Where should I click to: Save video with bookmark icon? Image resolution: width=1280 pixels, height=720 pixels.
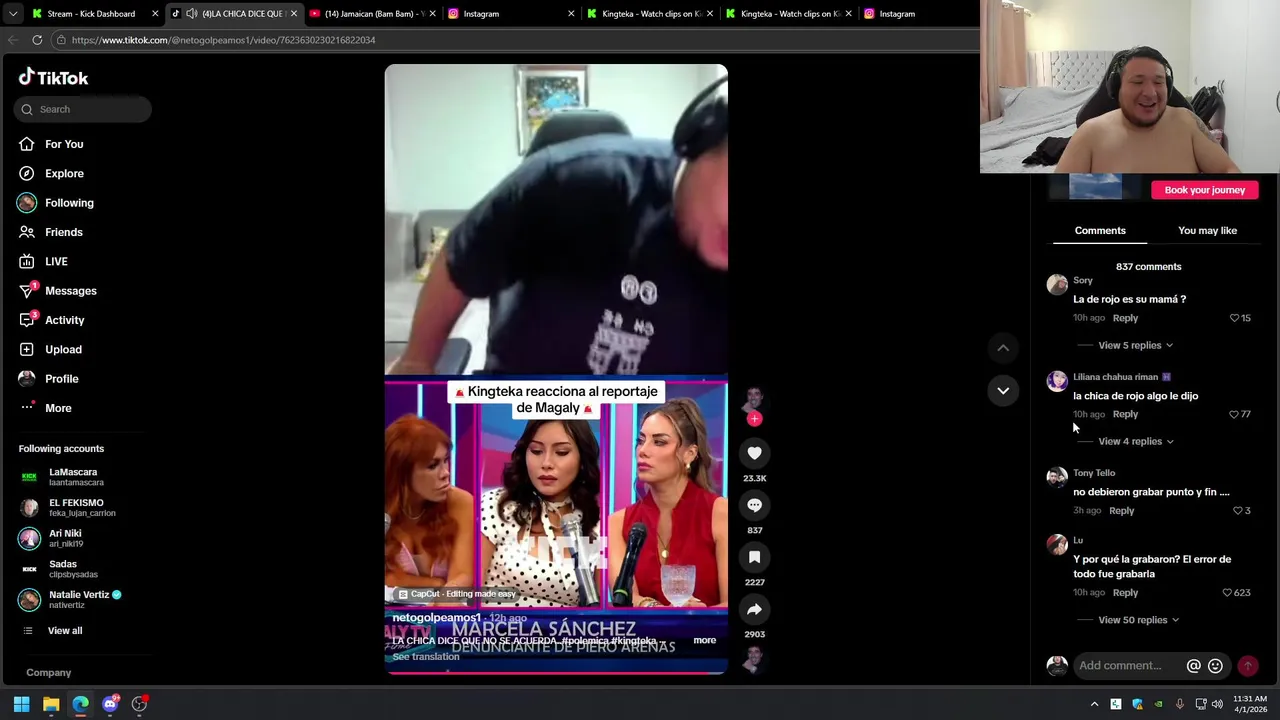coord(754,557)
